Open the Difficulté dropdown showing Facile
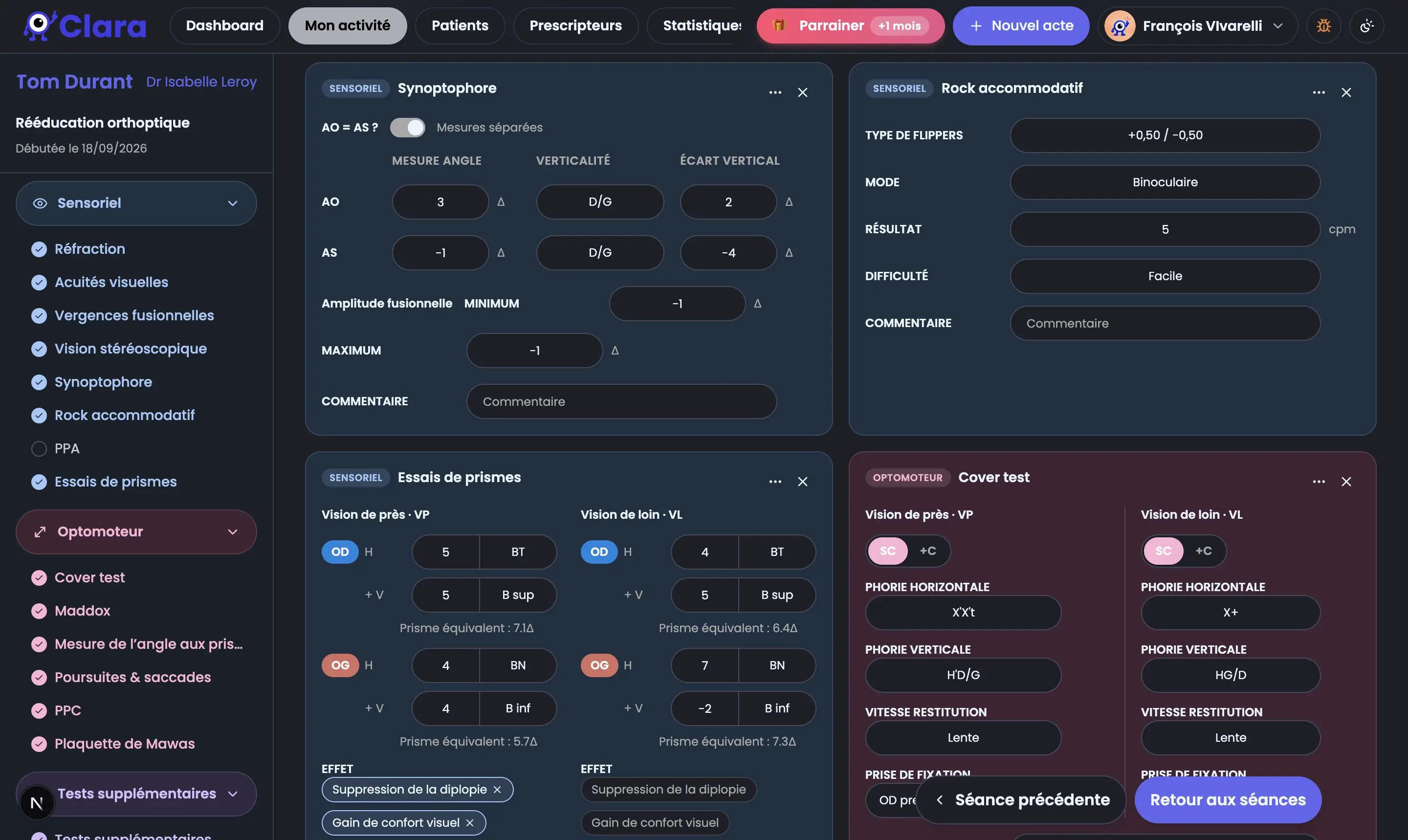 [x=1165, y=276]
